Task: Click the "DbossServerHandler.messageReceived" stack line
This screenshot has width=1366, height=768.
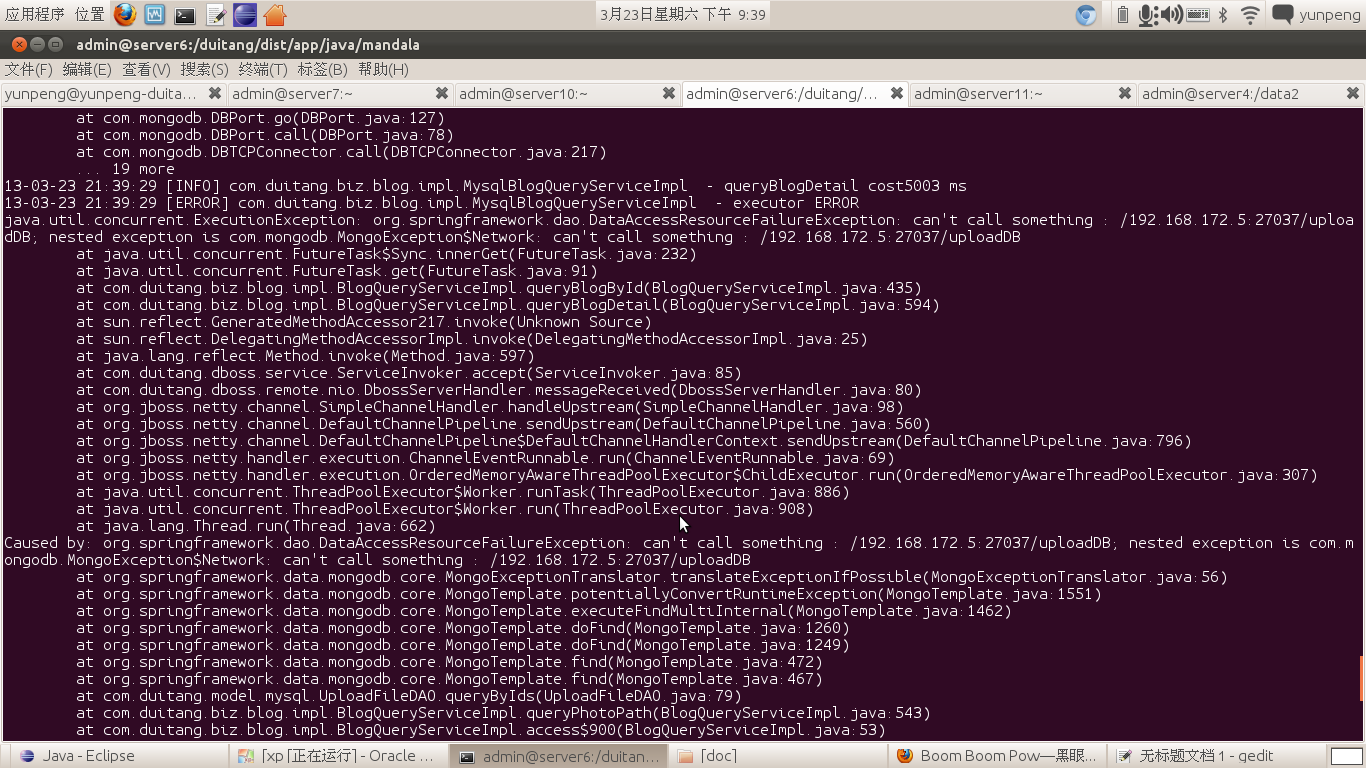Action: (499, 390)
